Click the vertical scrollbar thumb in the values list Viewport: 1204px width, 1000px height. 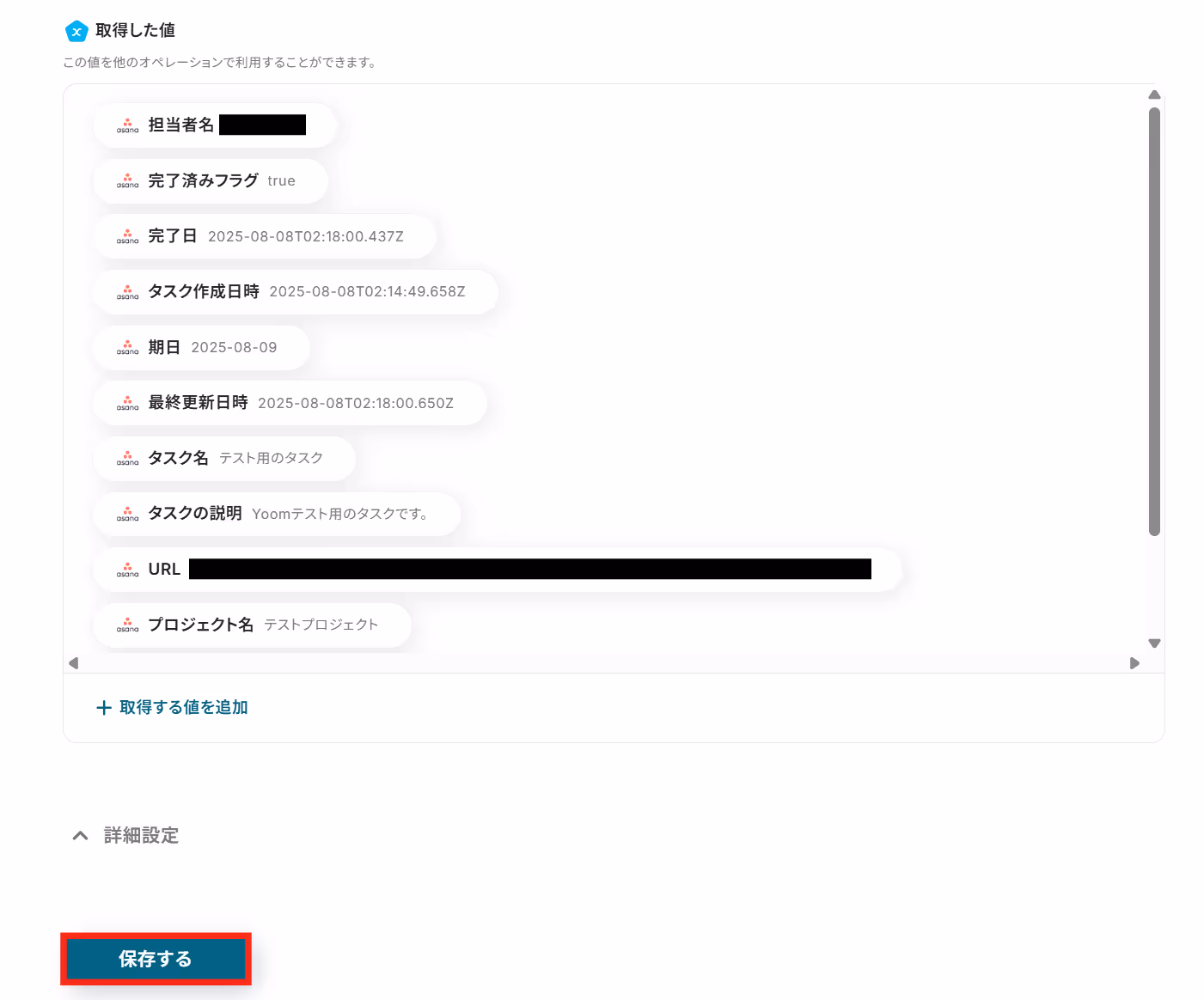(x=1154, y=321)
